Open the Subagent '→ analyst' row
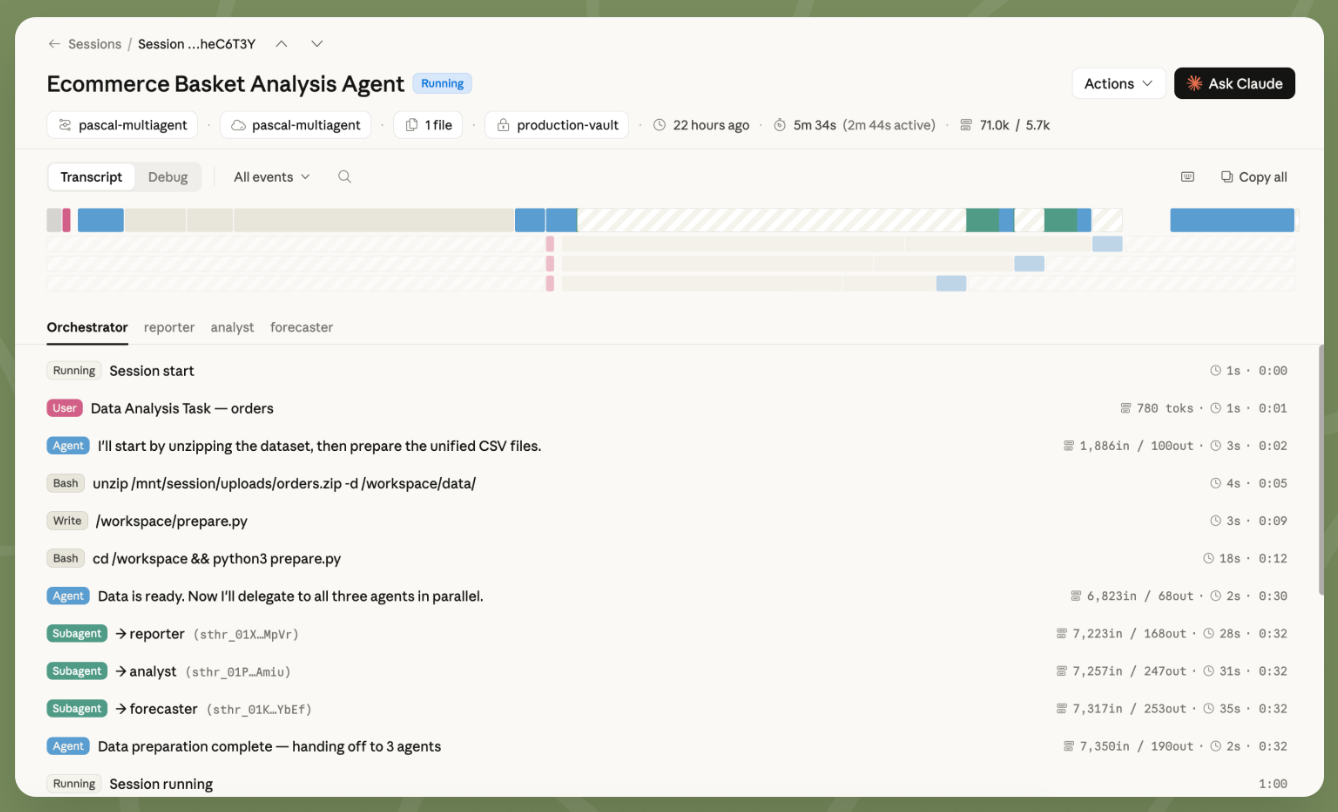The height and width of the screenshot is (812, 1338). coord(667,671)
